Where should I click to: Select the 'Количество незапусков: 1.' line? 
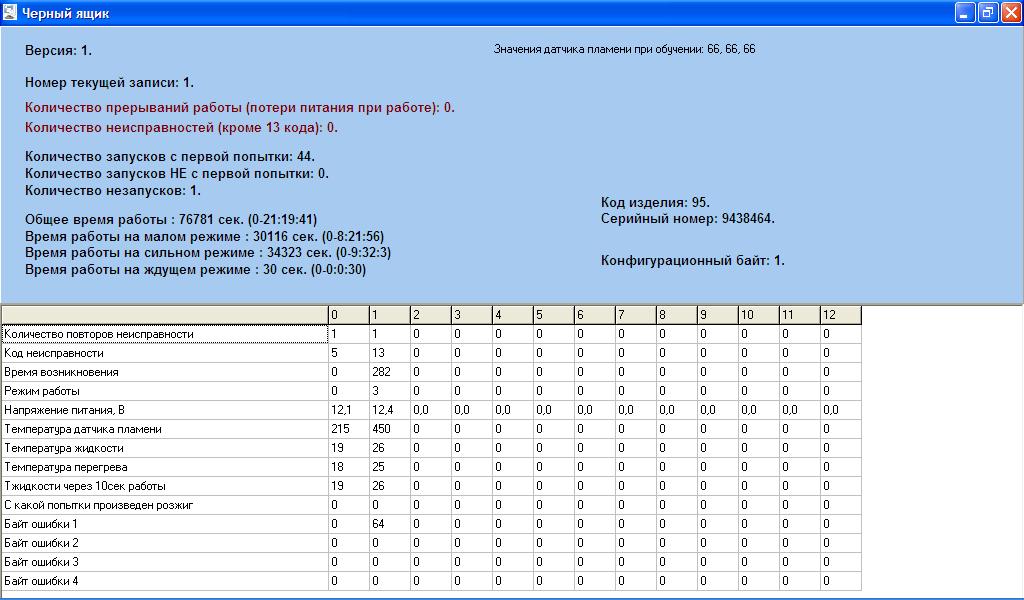(x=113, y=191)
